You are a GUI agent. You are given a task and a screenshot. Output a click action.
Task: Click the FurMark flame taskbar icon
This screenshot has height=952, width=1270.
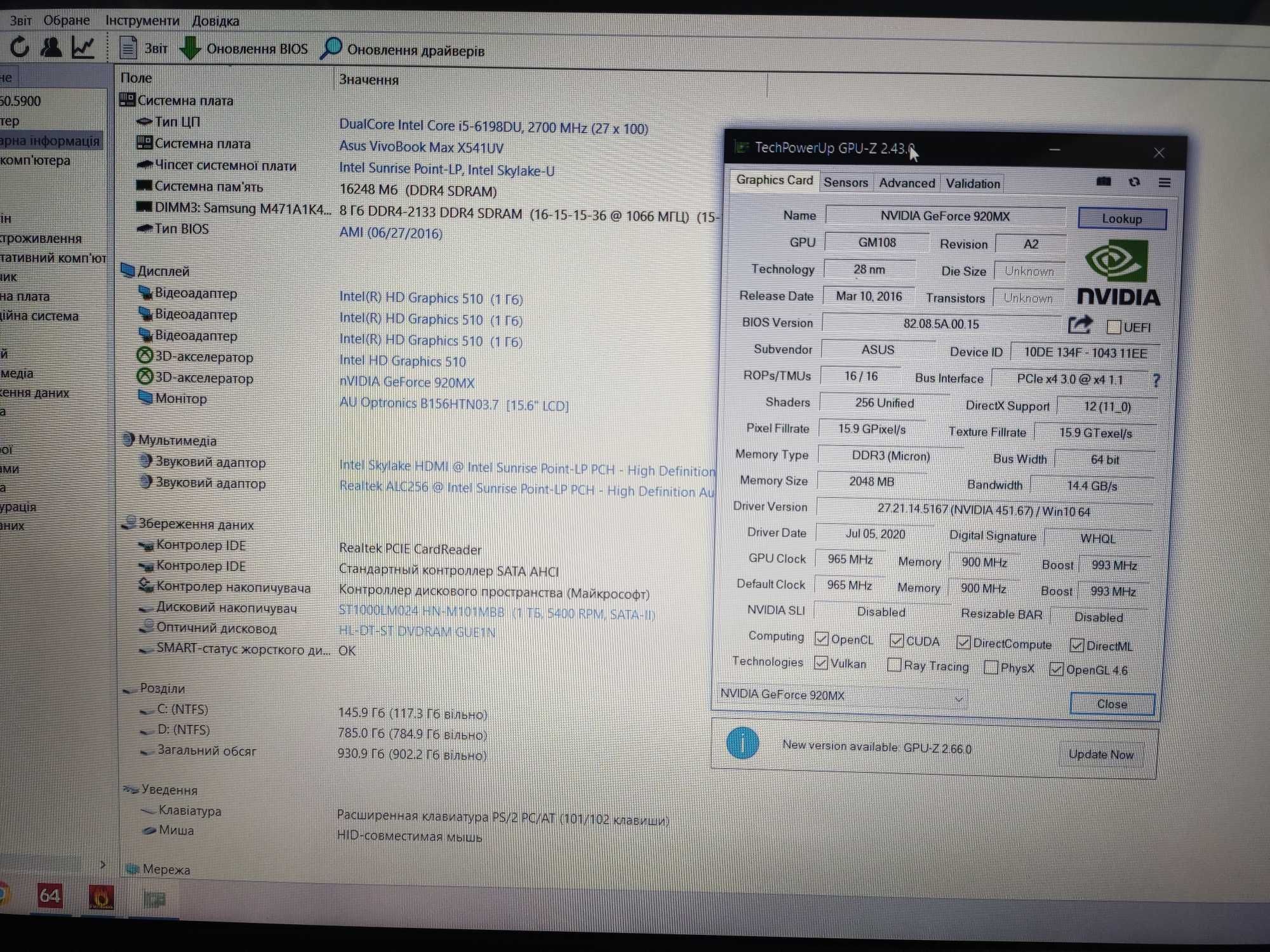[102, 897]
